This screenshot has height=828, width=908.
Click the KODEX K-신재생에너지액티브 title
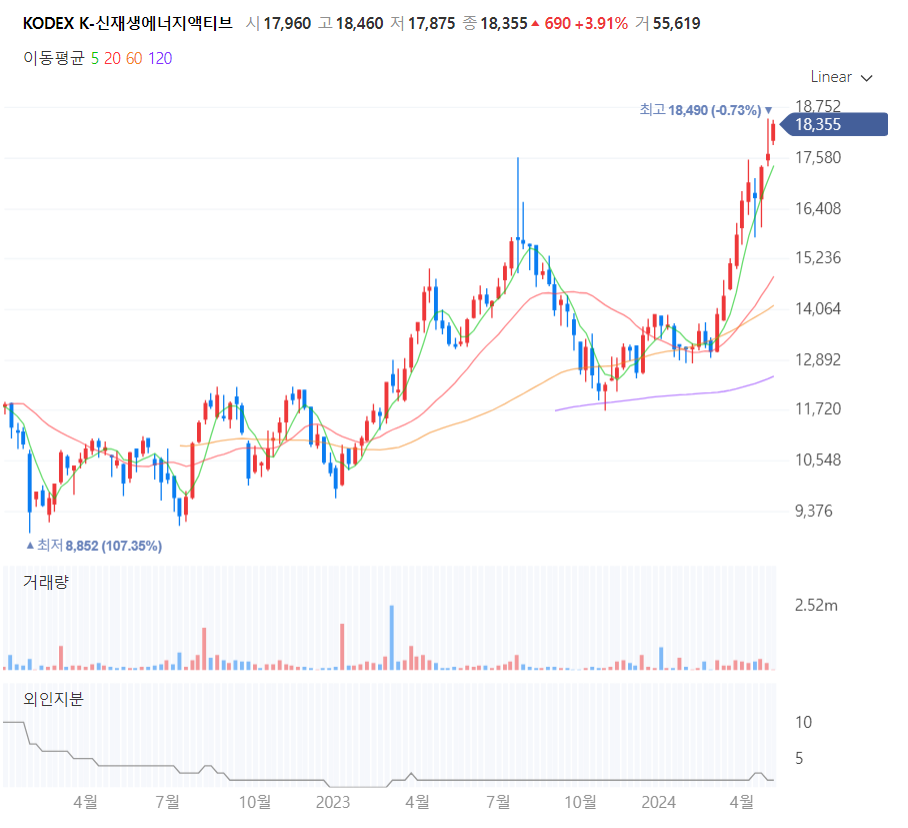tap(127, 23)
